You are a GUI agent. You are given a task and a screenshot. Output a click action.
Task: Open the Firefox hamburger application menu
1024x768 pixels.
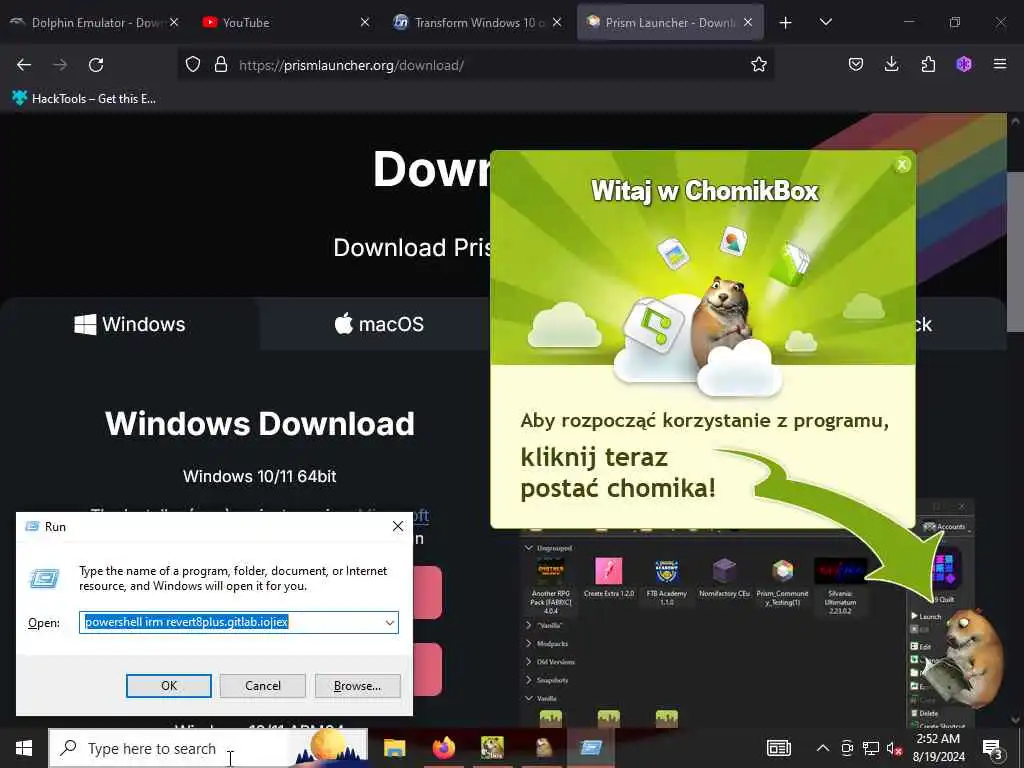click(1000, 65)
